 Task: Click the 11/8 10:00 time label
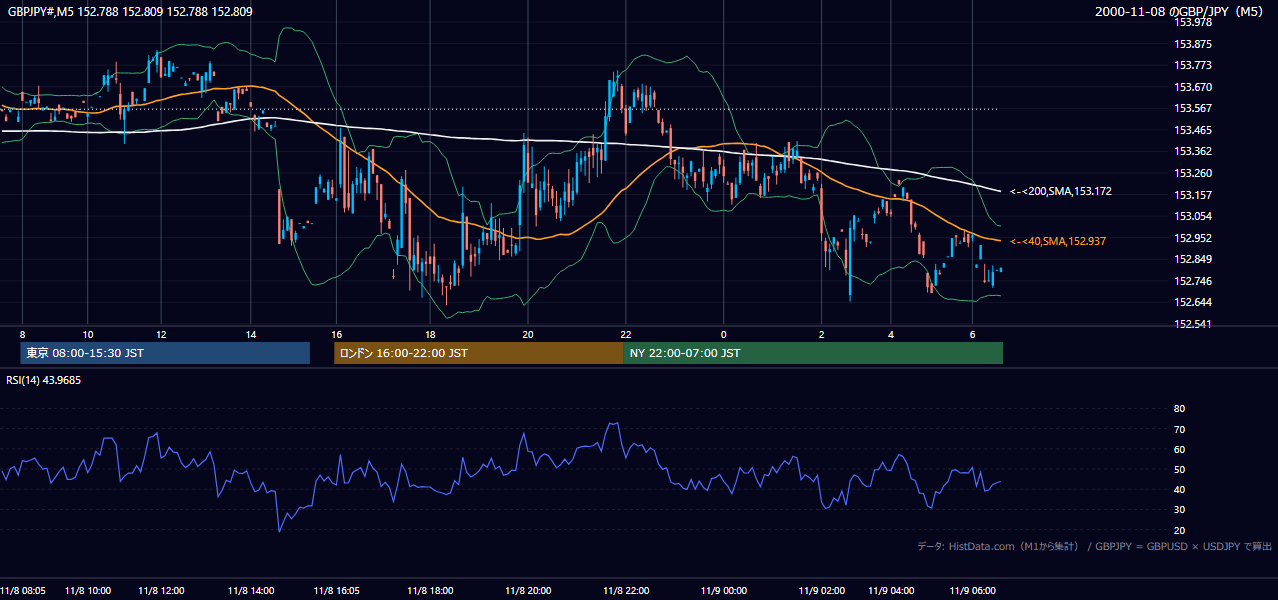88,590
